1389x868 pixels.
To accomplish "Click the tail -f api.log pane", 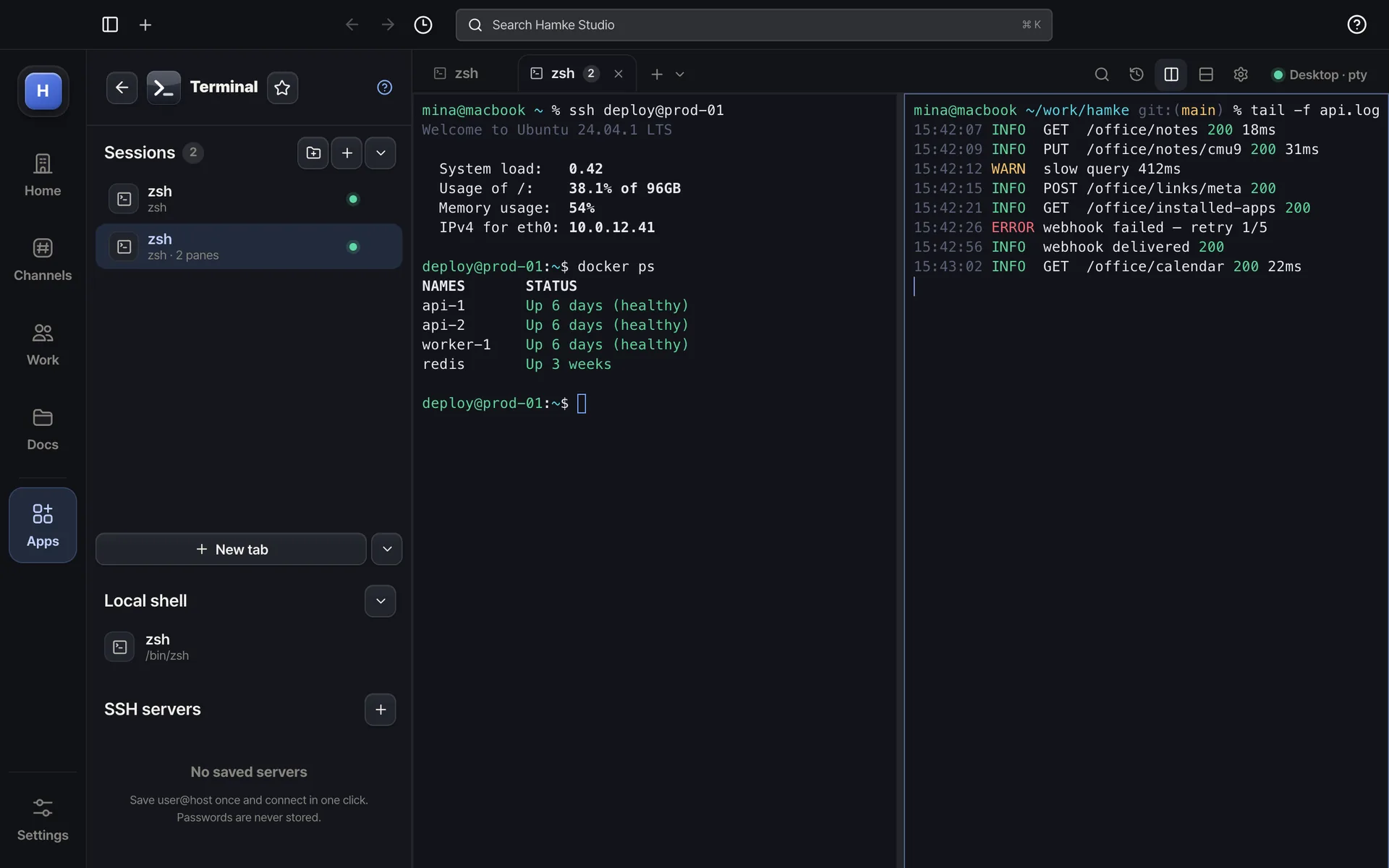I will point(1146,480).
